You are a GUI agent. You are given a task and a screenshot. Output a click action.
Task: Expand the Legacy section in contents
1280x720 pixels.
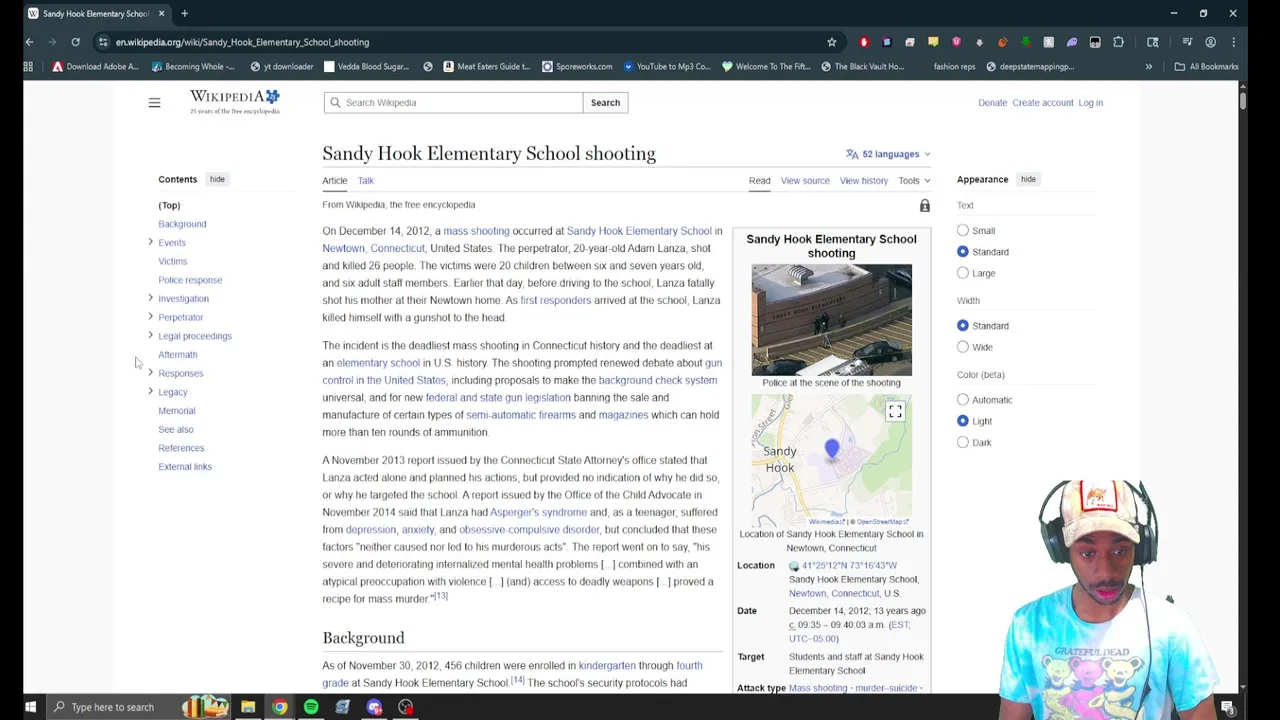pyautogui.click(x=150, y=391)
